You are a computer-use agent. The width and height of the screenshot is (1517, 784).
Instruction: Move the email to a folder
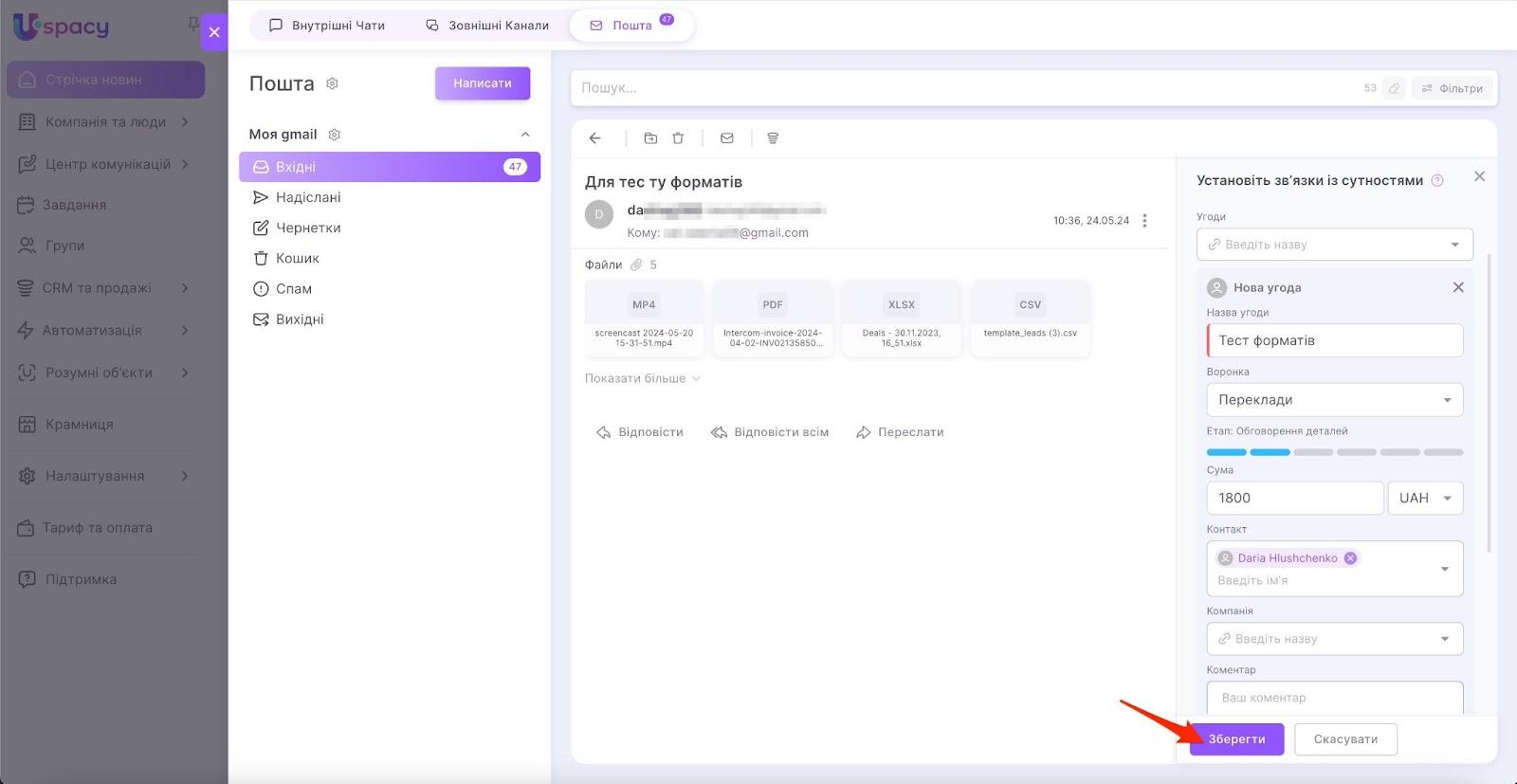[650, 138]
